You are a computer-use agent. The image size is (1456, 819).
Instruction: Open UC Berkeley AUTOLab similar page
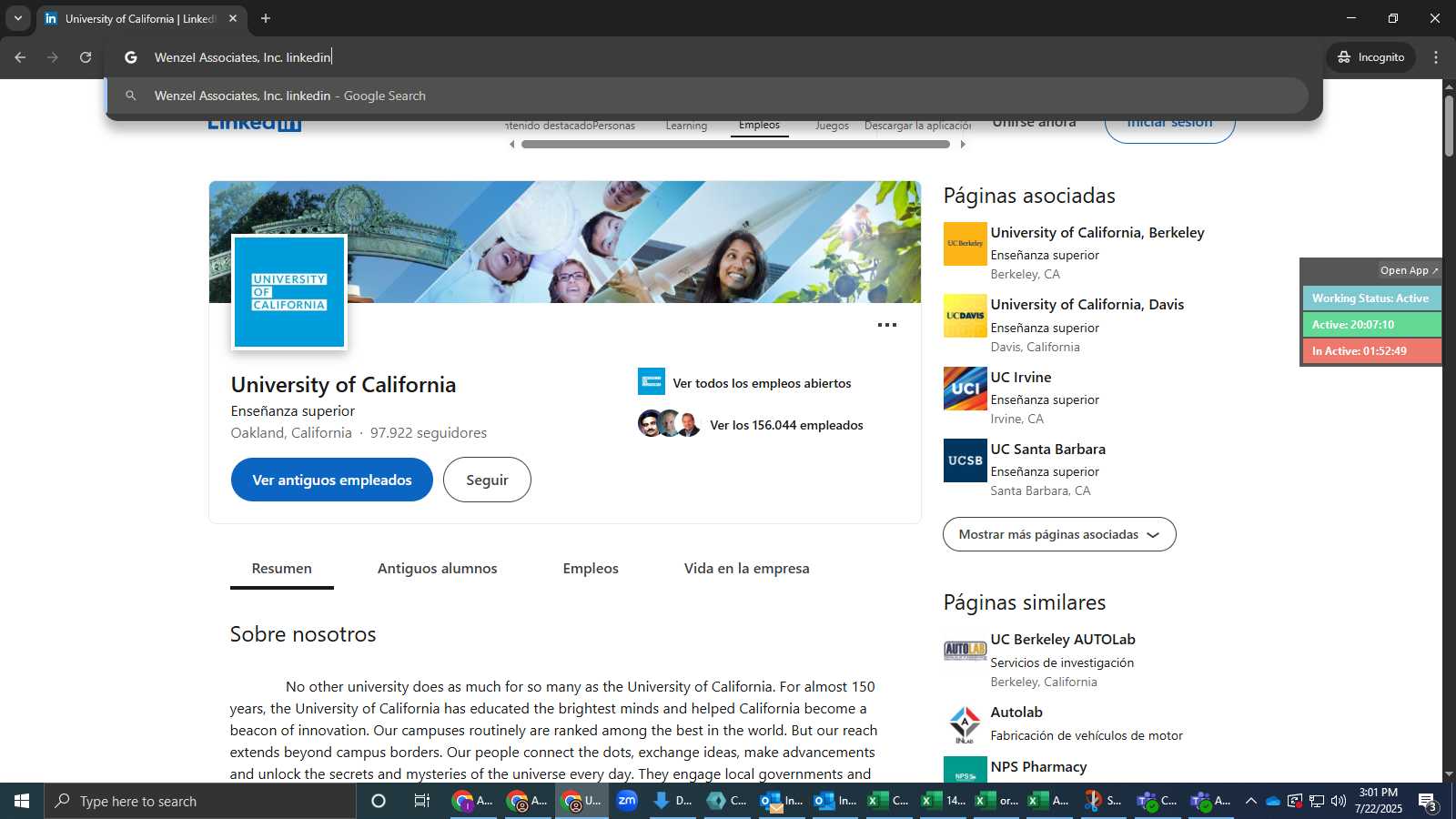point(1063,640)
